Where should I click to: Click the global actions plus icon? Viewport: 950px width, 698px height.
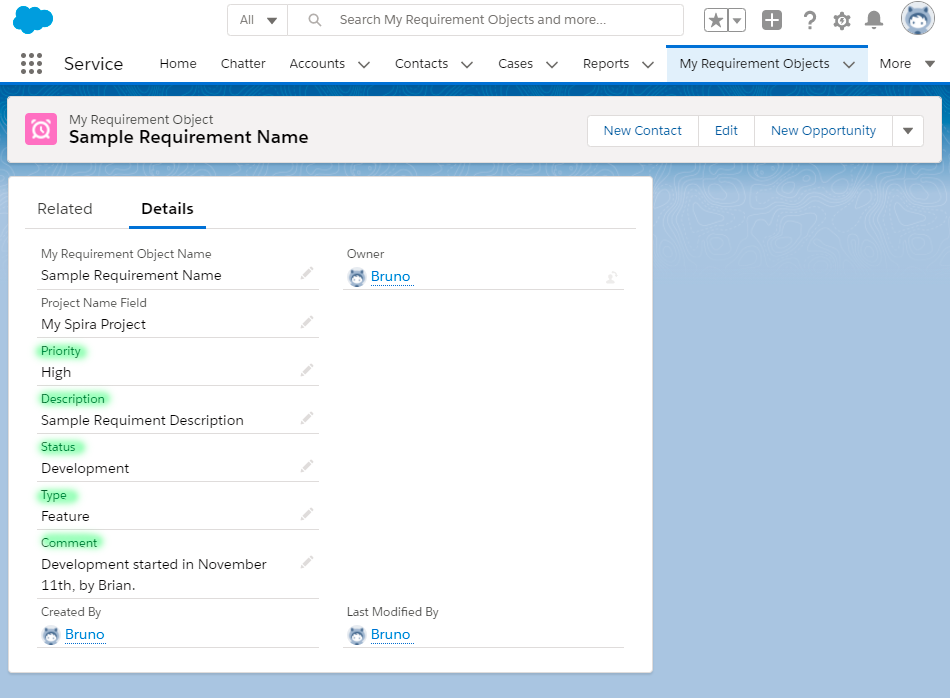tap(772, 20)
